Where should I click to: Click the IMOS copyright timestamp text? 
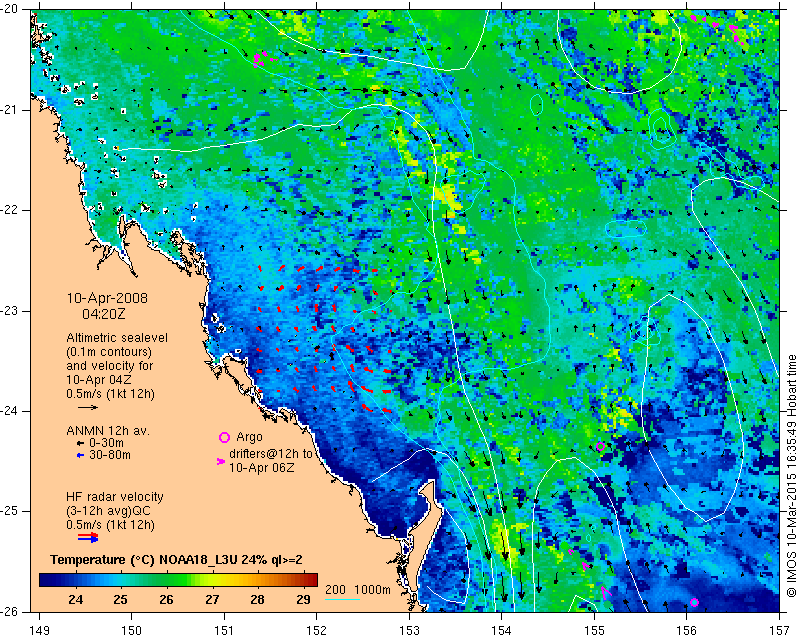791,476
